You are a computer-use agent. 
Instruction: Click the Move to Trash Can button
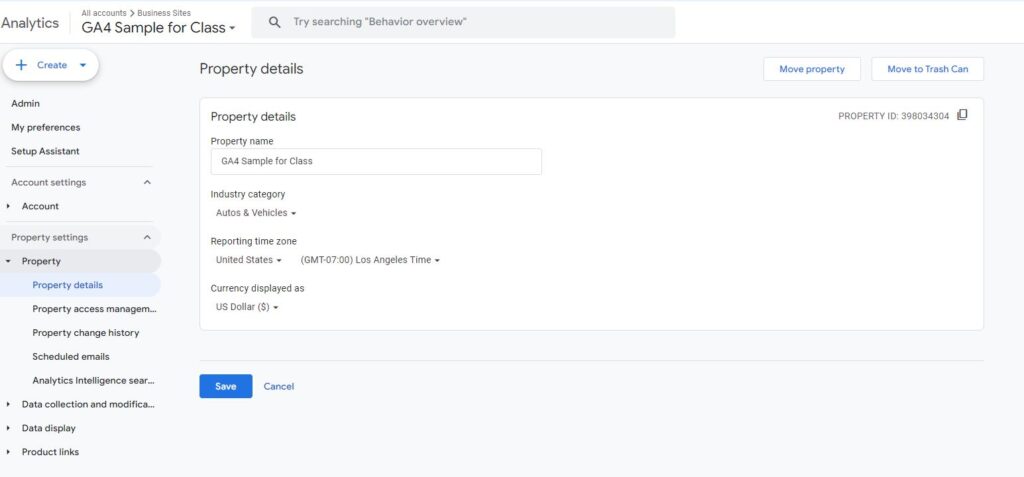[927, 69]
